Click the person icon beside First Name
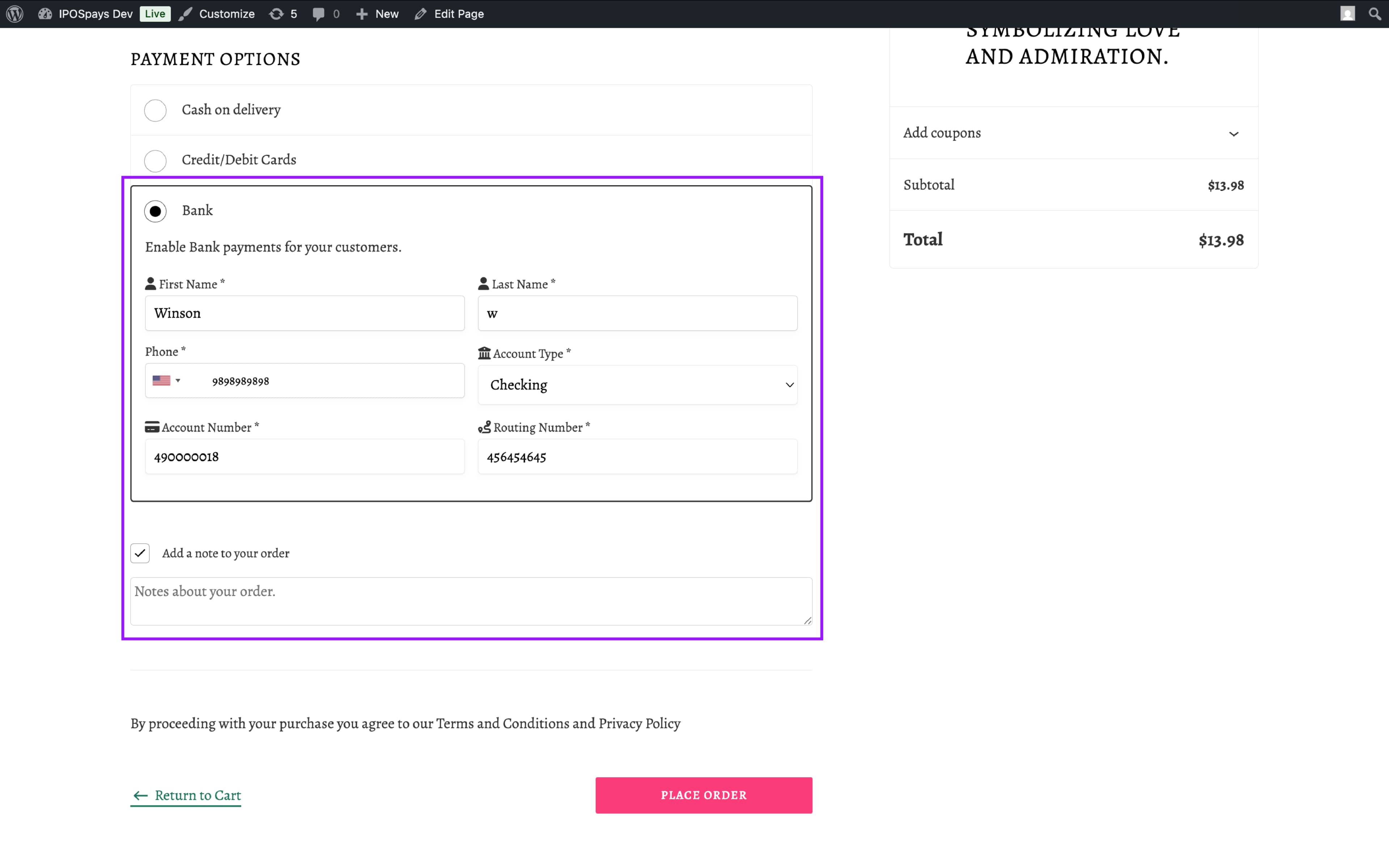The width and height of the screenshot is (1389, 868). pos(150,284)
